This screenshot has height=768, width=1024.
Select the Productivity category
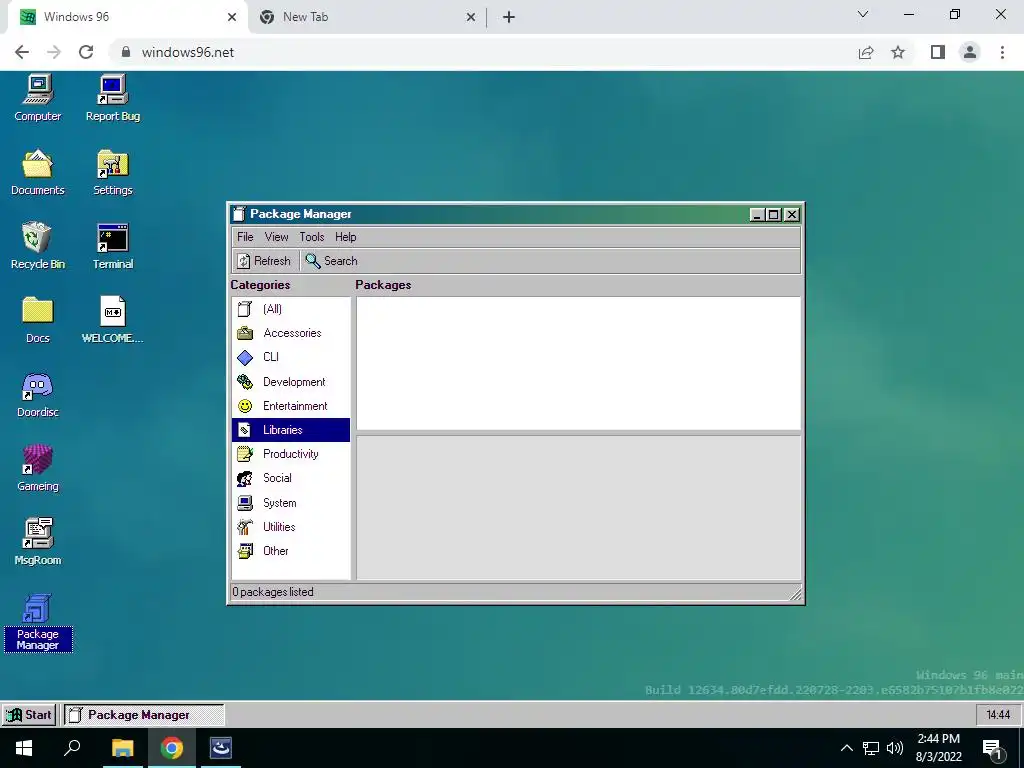(291, 454)
